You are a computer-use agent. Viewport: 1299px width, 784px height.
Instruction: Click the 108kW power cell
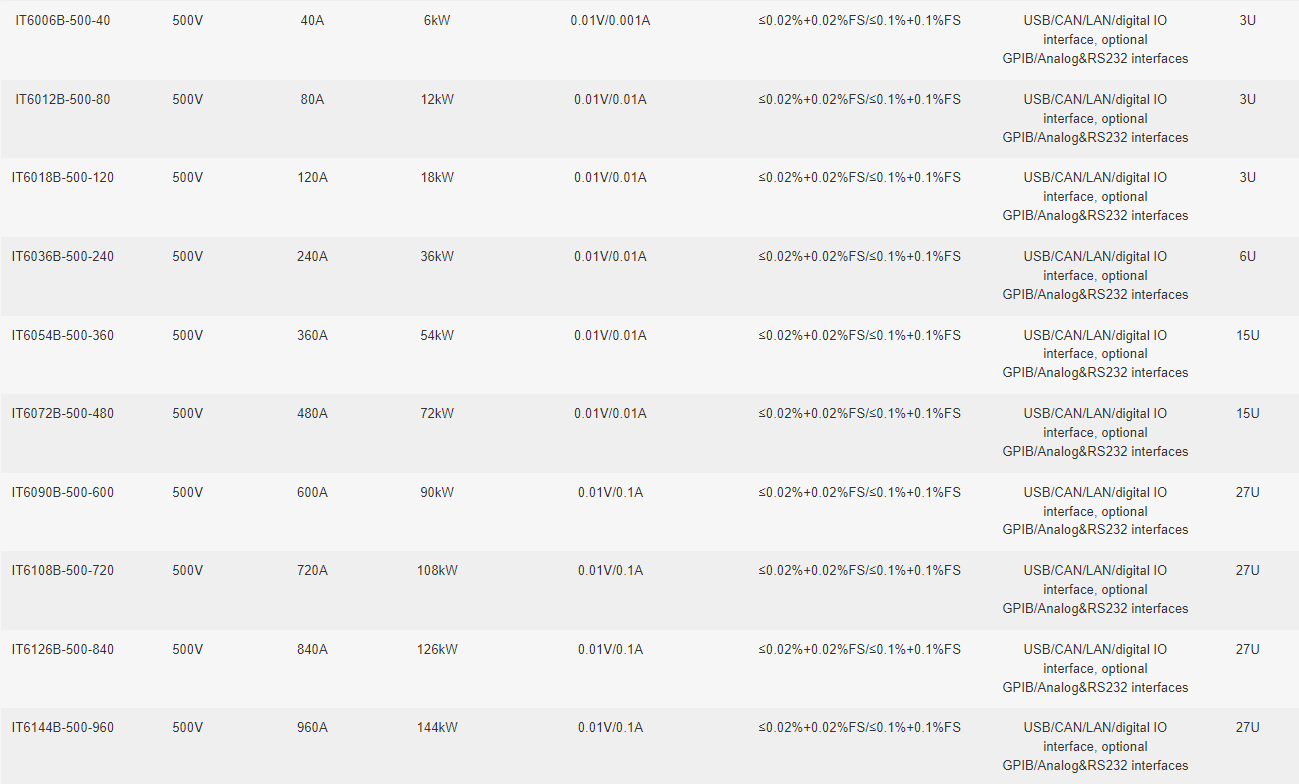pos(437,570)
